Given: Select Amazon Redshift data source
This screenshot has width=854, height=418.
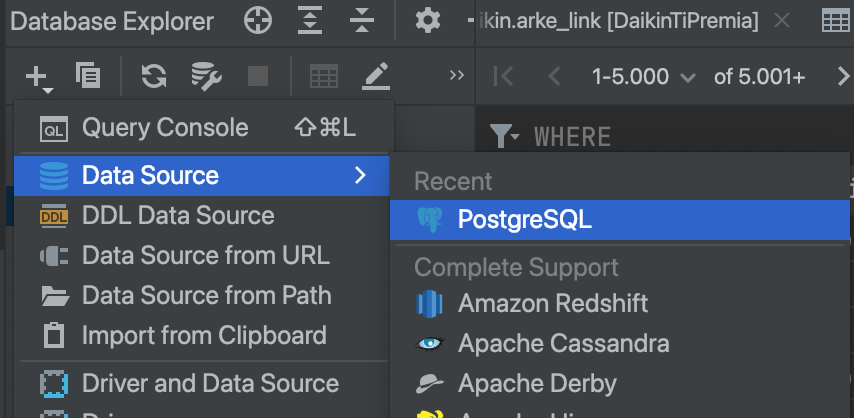Looking at the screenshot, I should 552,303.
